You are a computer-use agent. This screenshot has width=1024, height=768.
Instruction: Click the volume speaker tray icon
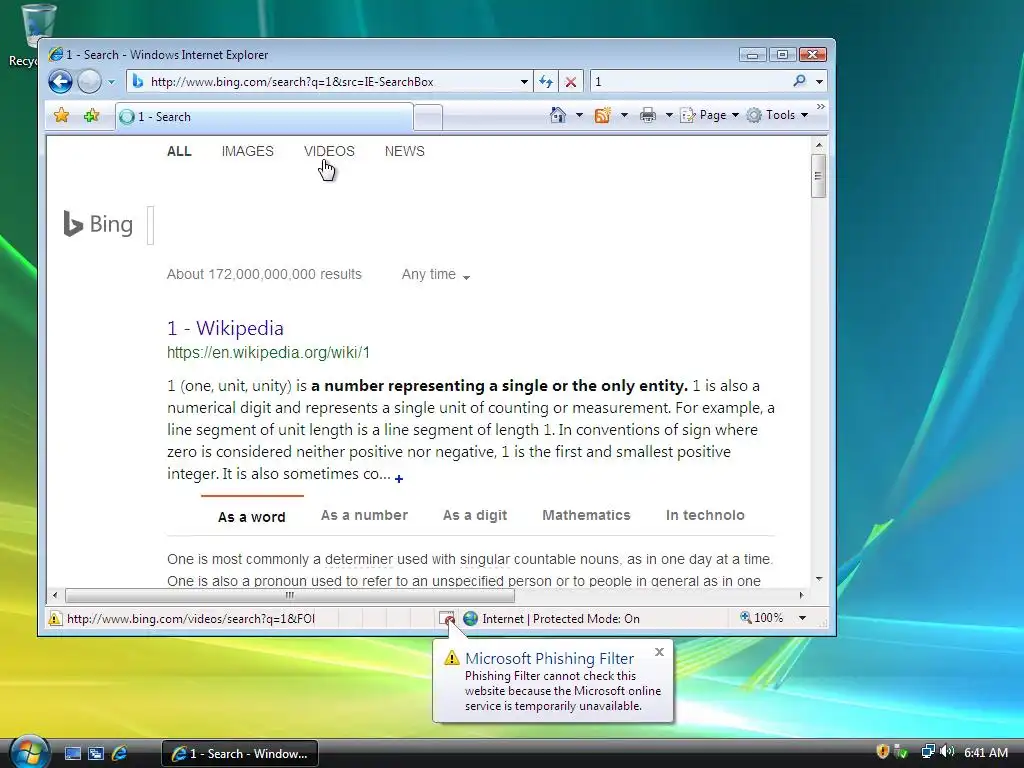coord(947,752)
